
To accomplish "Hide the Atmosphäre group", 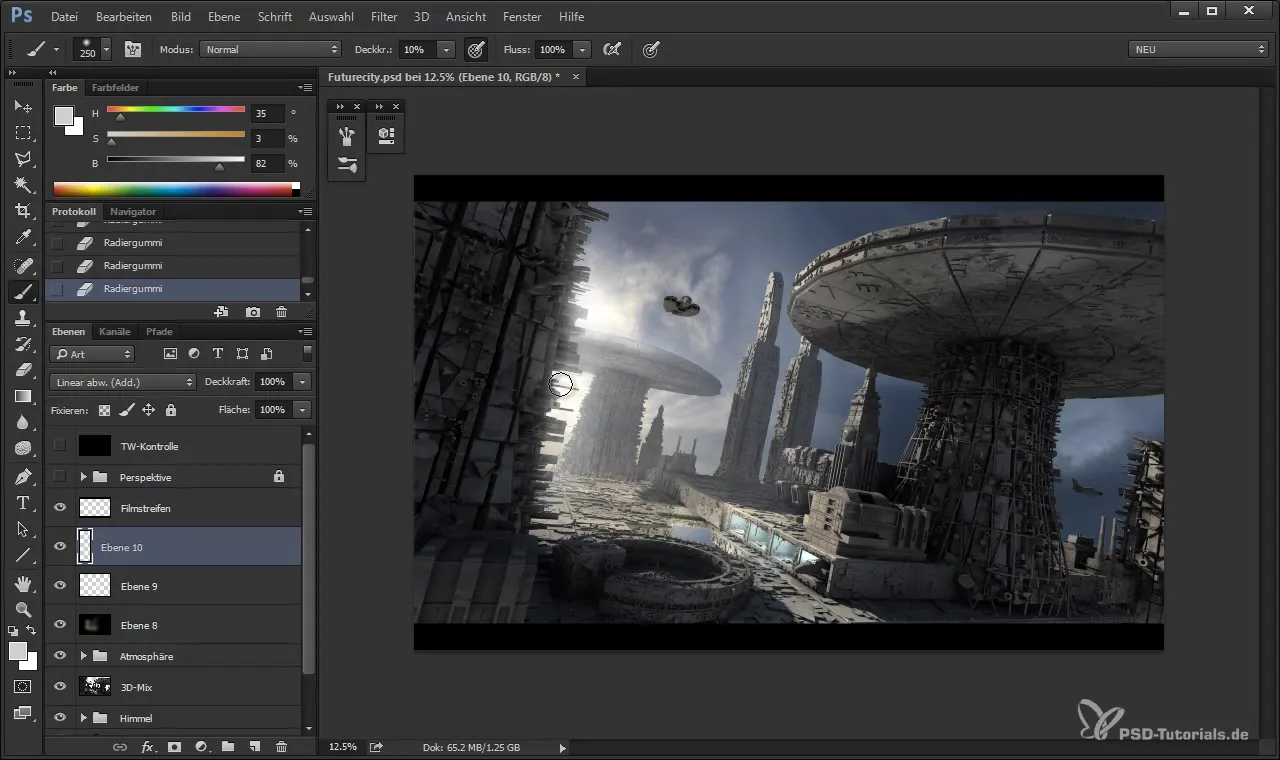I will pos(60,656).
